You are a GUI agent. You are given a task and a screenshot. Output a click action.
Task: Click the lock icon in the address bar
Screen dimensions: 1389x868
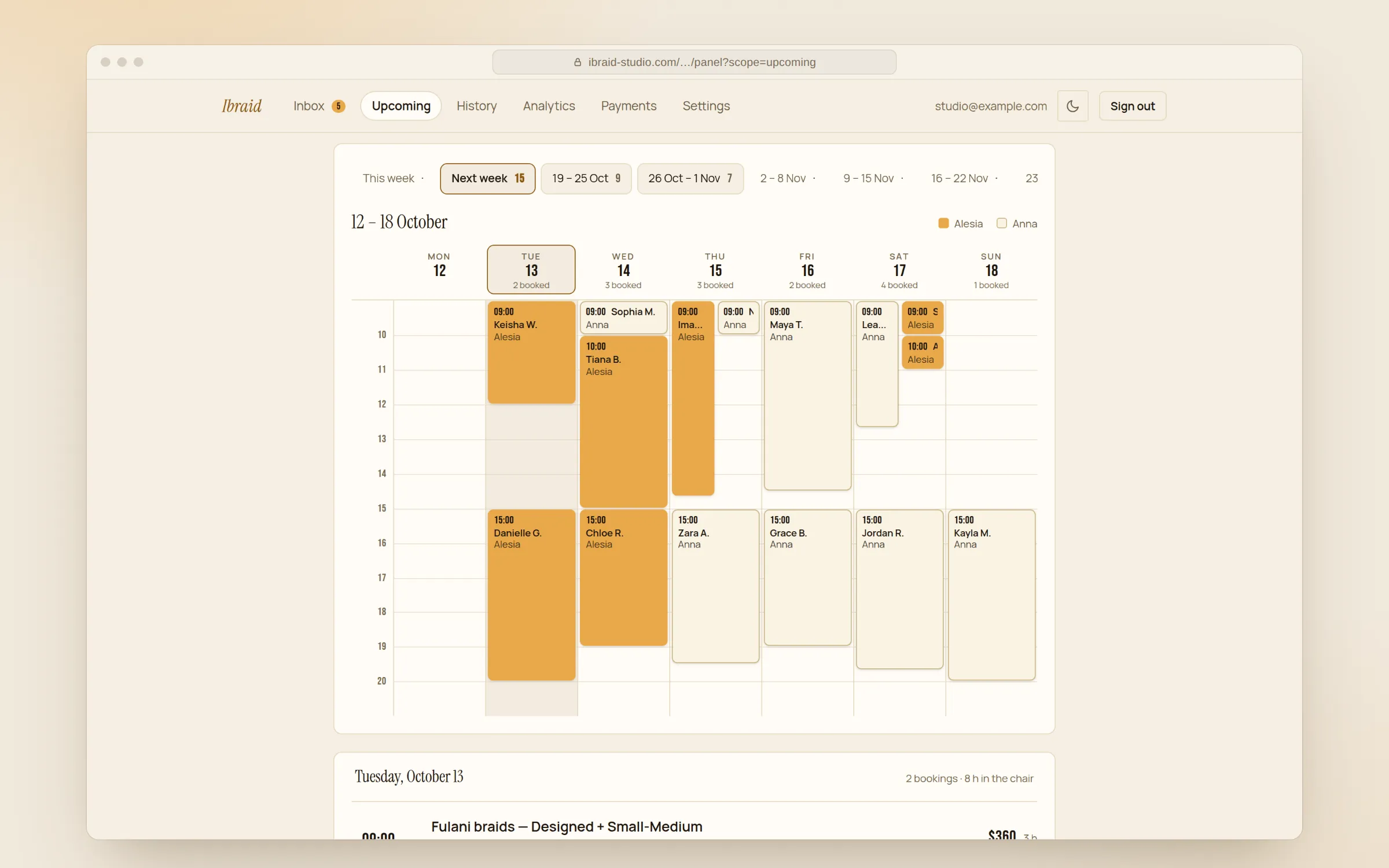tap(577, 62)
